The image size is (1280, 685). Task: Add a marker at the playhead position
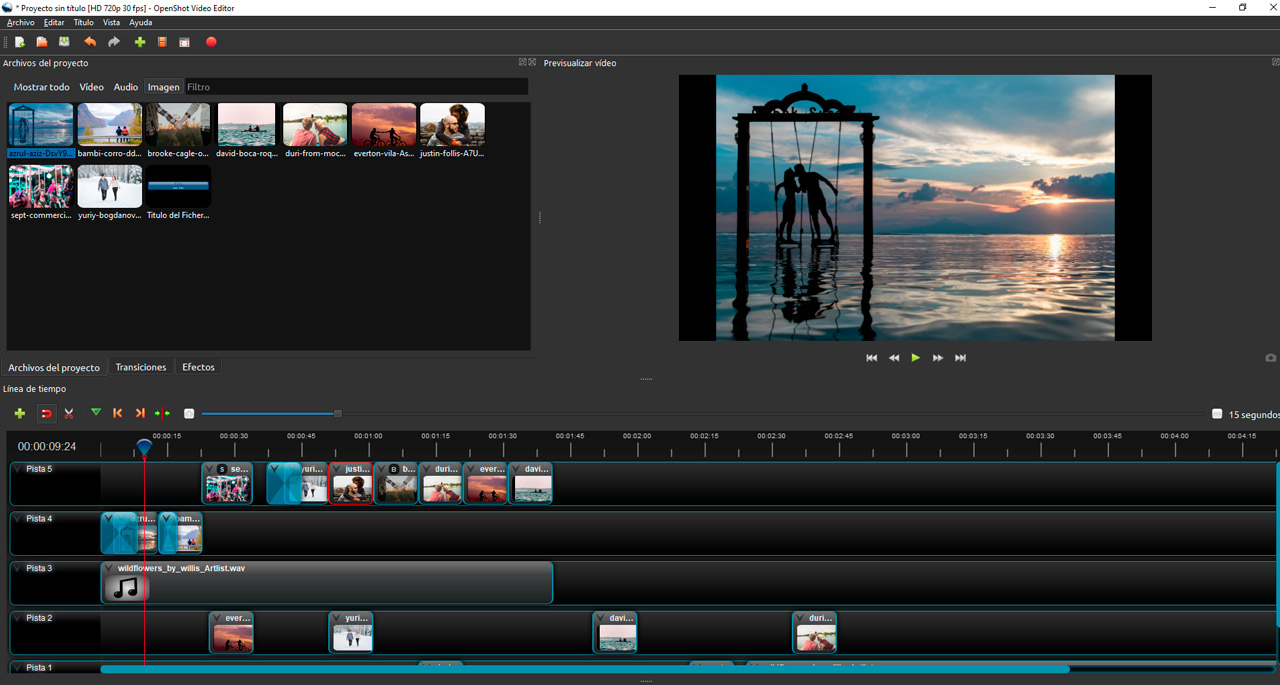[96, 413]
